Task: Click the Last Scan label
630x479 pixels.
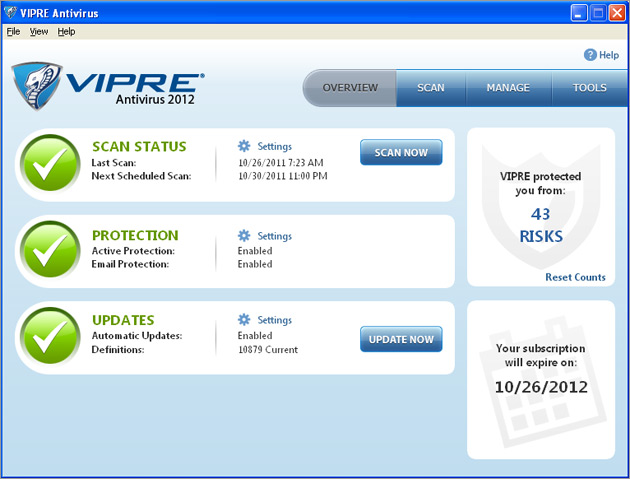Action: coord(114,163)
